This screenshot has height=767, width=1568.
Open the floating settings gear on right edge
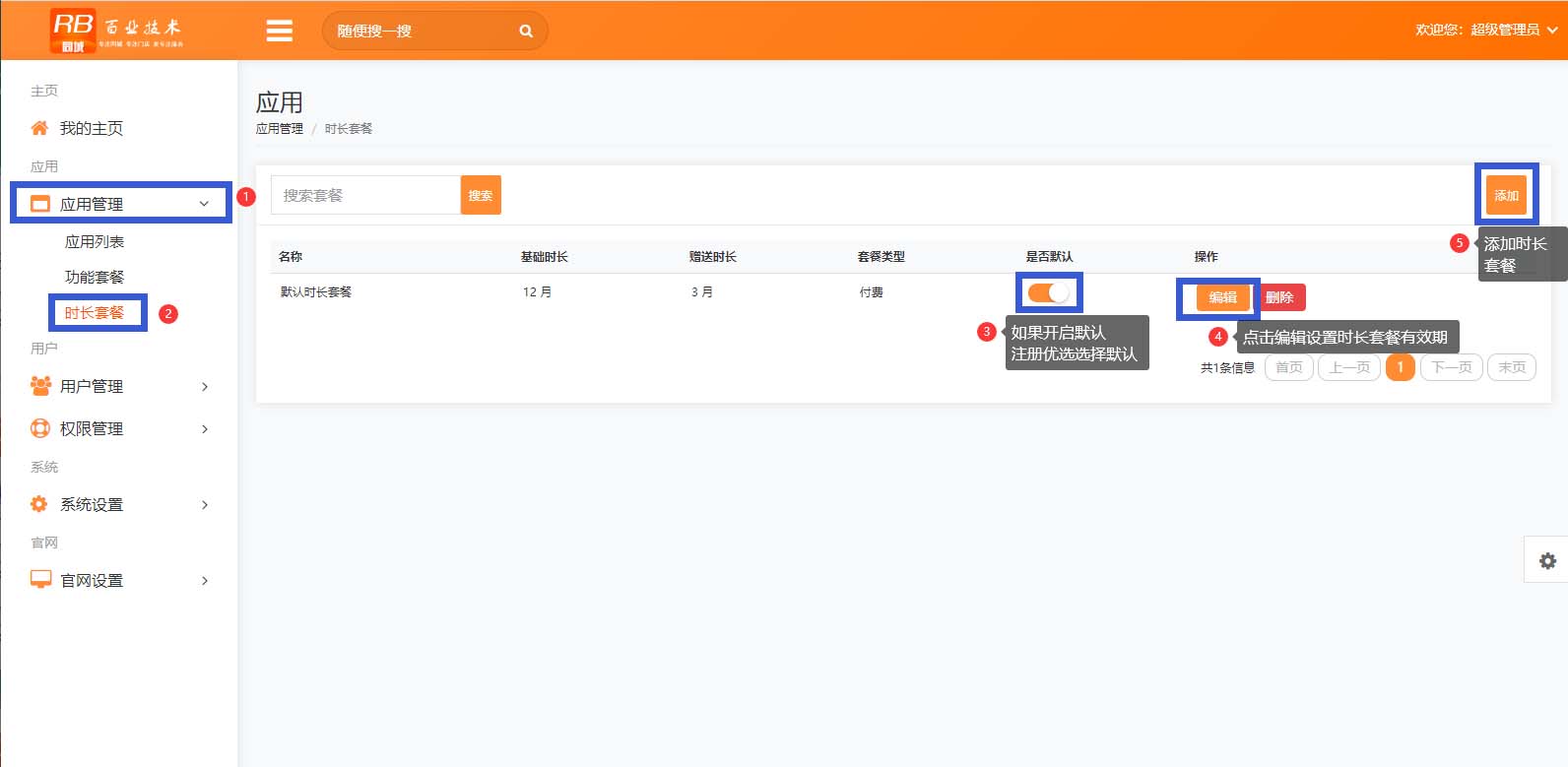tap(1547, 560)
